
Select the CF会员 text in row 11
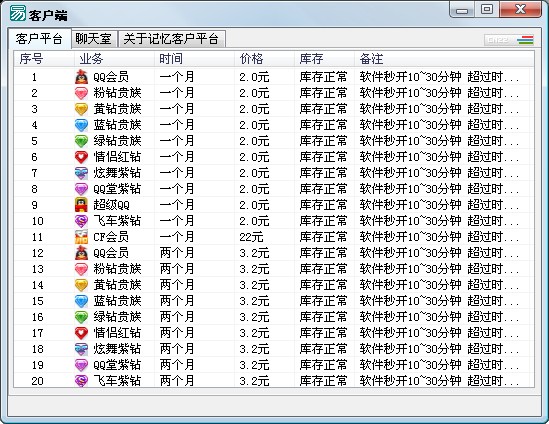point(111,237)
